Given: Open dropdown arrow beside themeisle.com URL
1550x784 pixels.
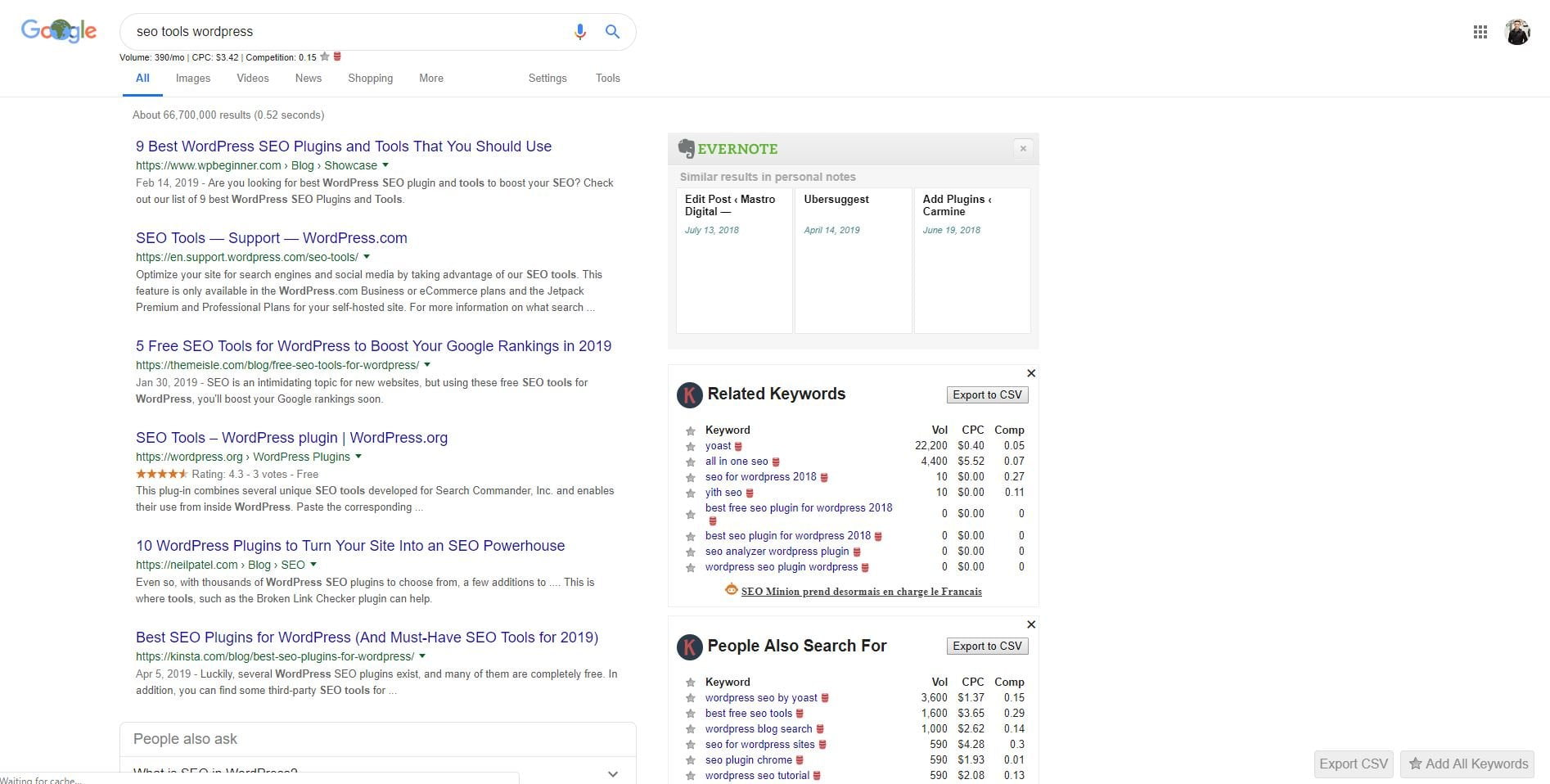Looking at the screenshot, I should pos(427,365).
